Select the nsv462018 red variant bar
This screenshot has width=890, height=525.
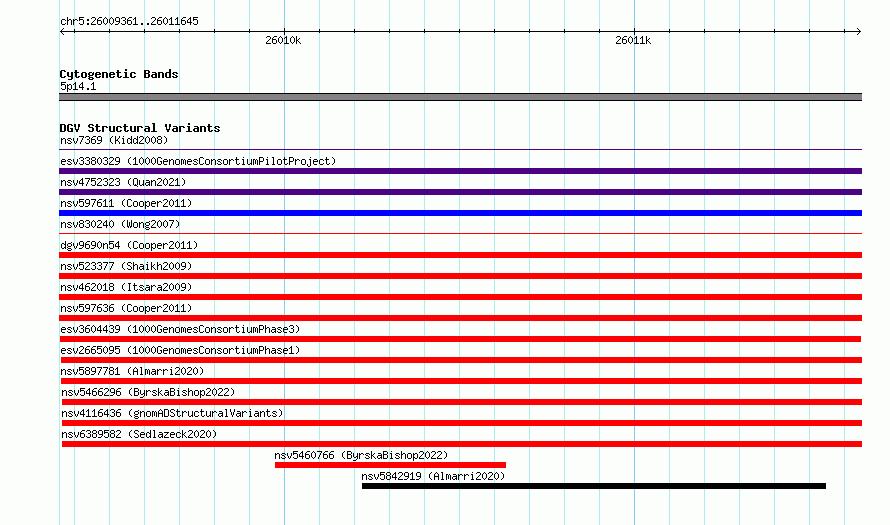pos(460,297)
